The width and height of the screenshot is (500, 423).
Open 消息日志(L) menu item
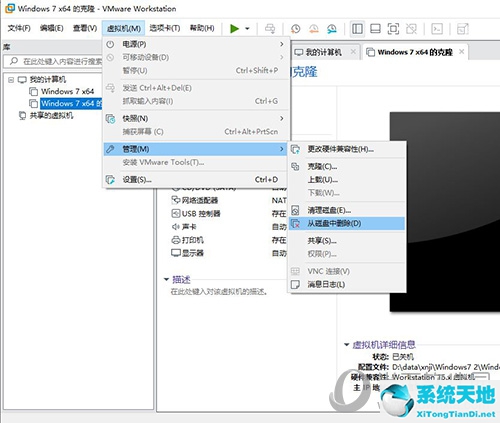click(x=347, y=284)
